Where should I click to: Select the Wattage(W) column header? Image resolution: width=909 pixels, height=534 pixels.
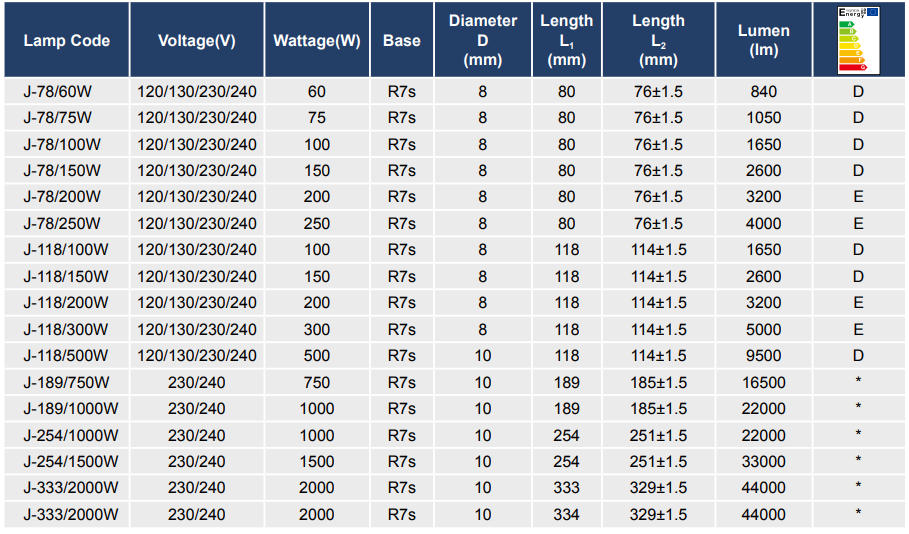(x=316, y=41)
